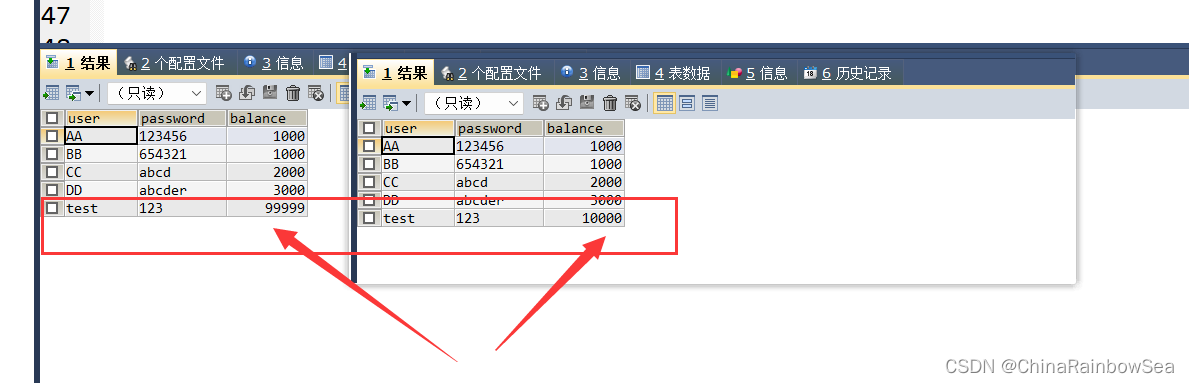Delete selected rows in right results window
1189x383 pixels.
coord(610,102)
